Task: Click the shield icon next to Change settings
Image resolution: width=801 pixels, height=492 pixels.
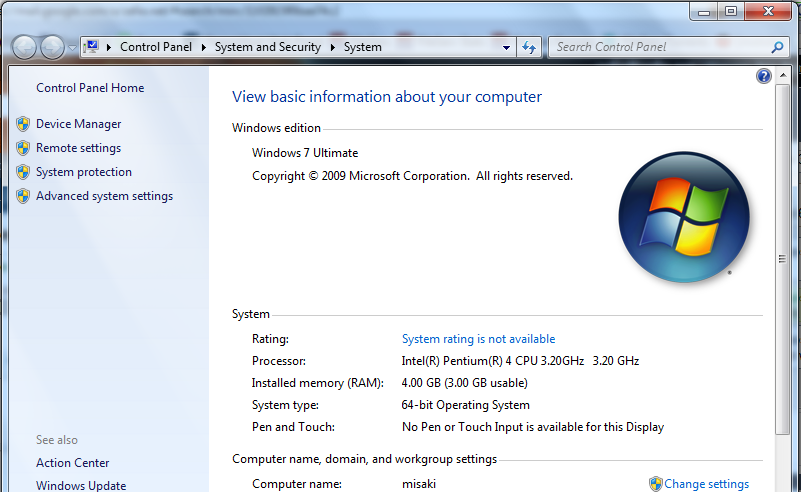Action: click(x=656, y=484)
